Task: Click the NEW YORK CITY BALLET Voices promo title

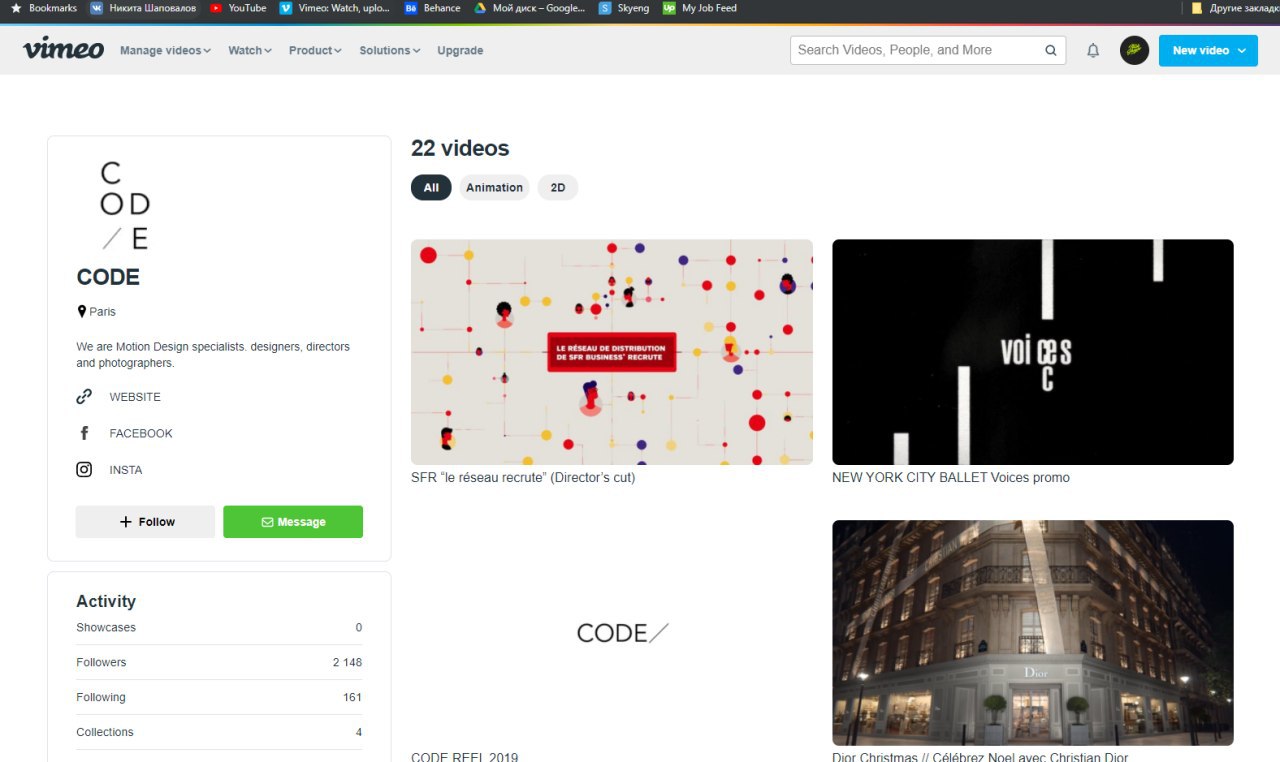Action: point(951,477)
